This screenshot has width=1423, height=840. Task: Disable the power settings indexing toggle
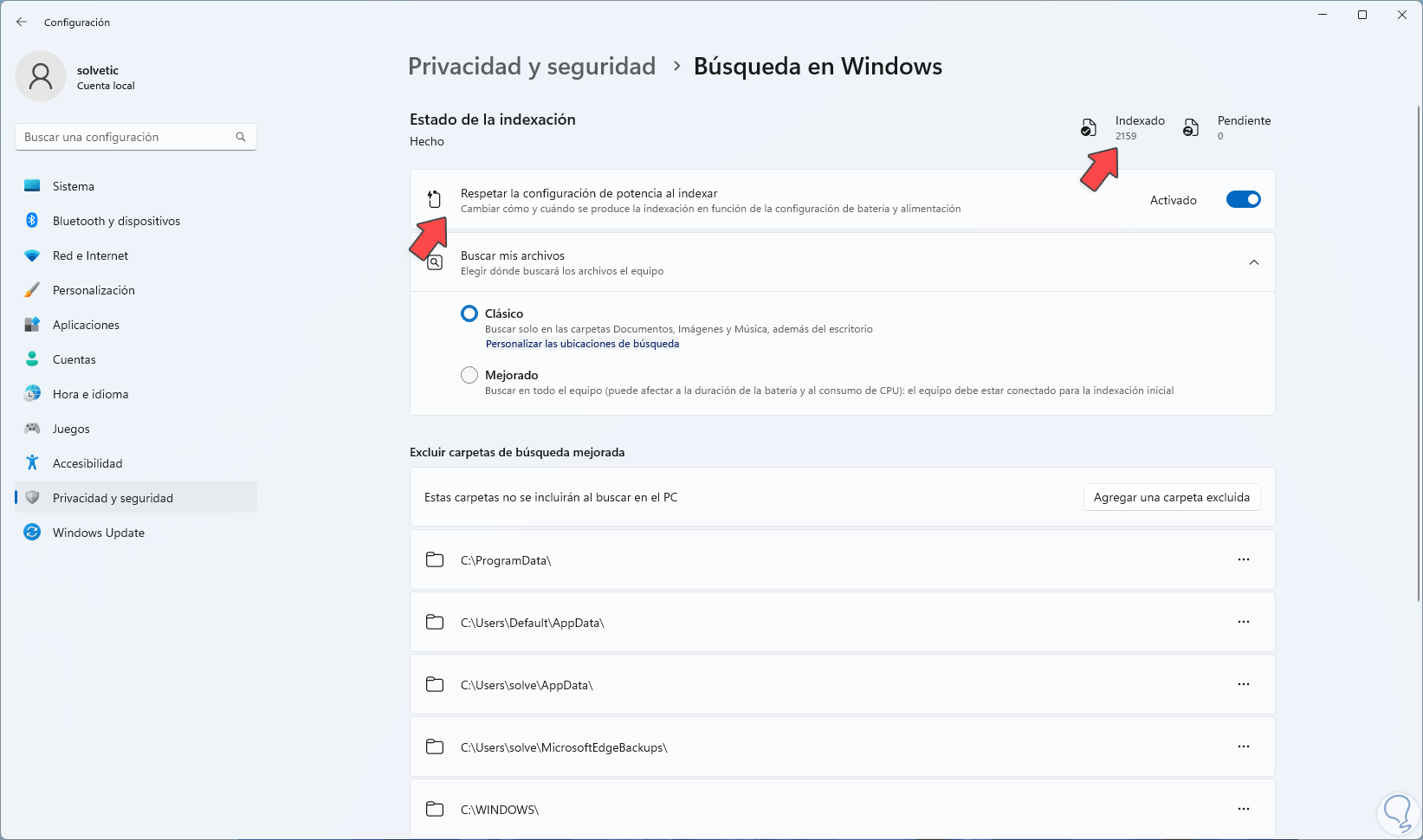pyautogui.click(x=1243, y=200)
